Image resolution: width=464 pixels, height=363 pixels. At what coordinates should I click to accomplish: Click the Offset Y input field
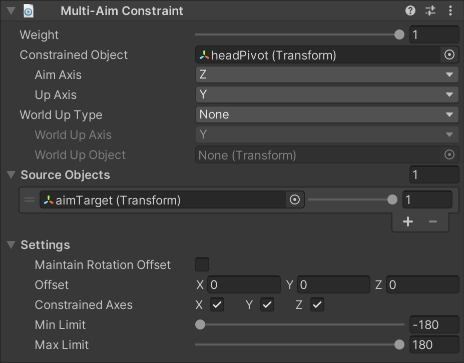click(333, 285)
